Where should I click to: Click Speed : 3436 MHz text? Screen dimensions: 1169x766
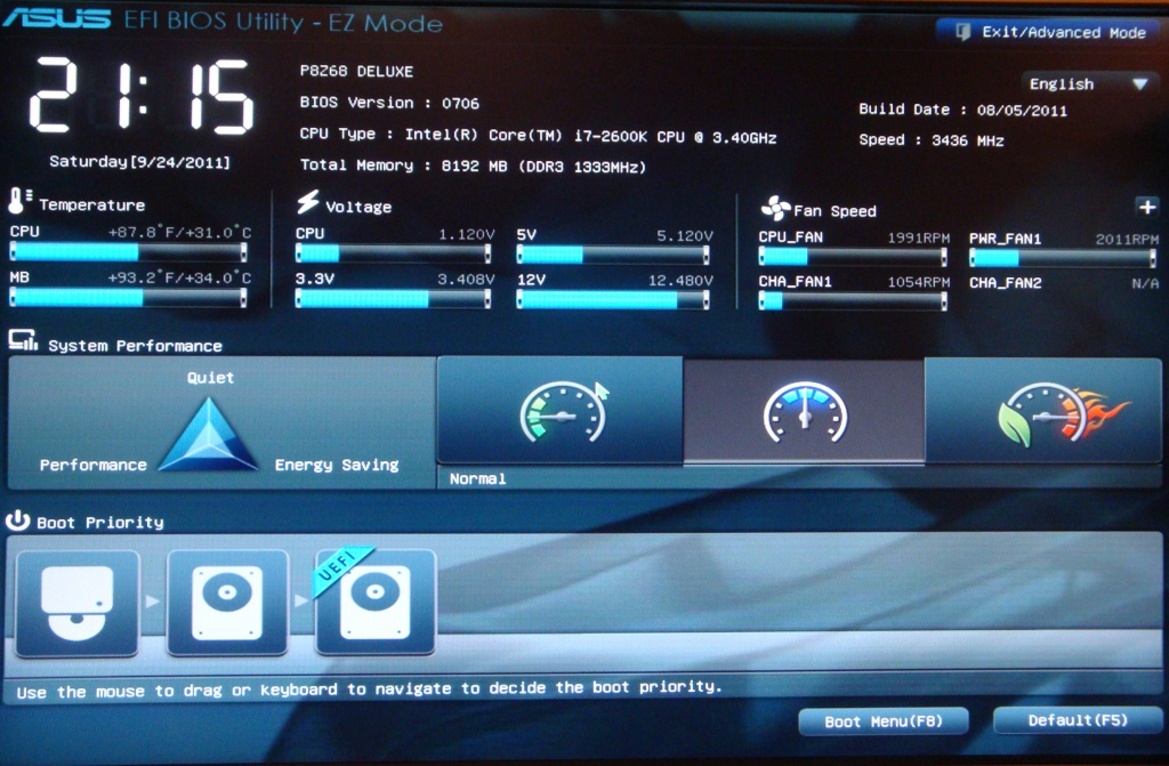[x=931, y=140]
